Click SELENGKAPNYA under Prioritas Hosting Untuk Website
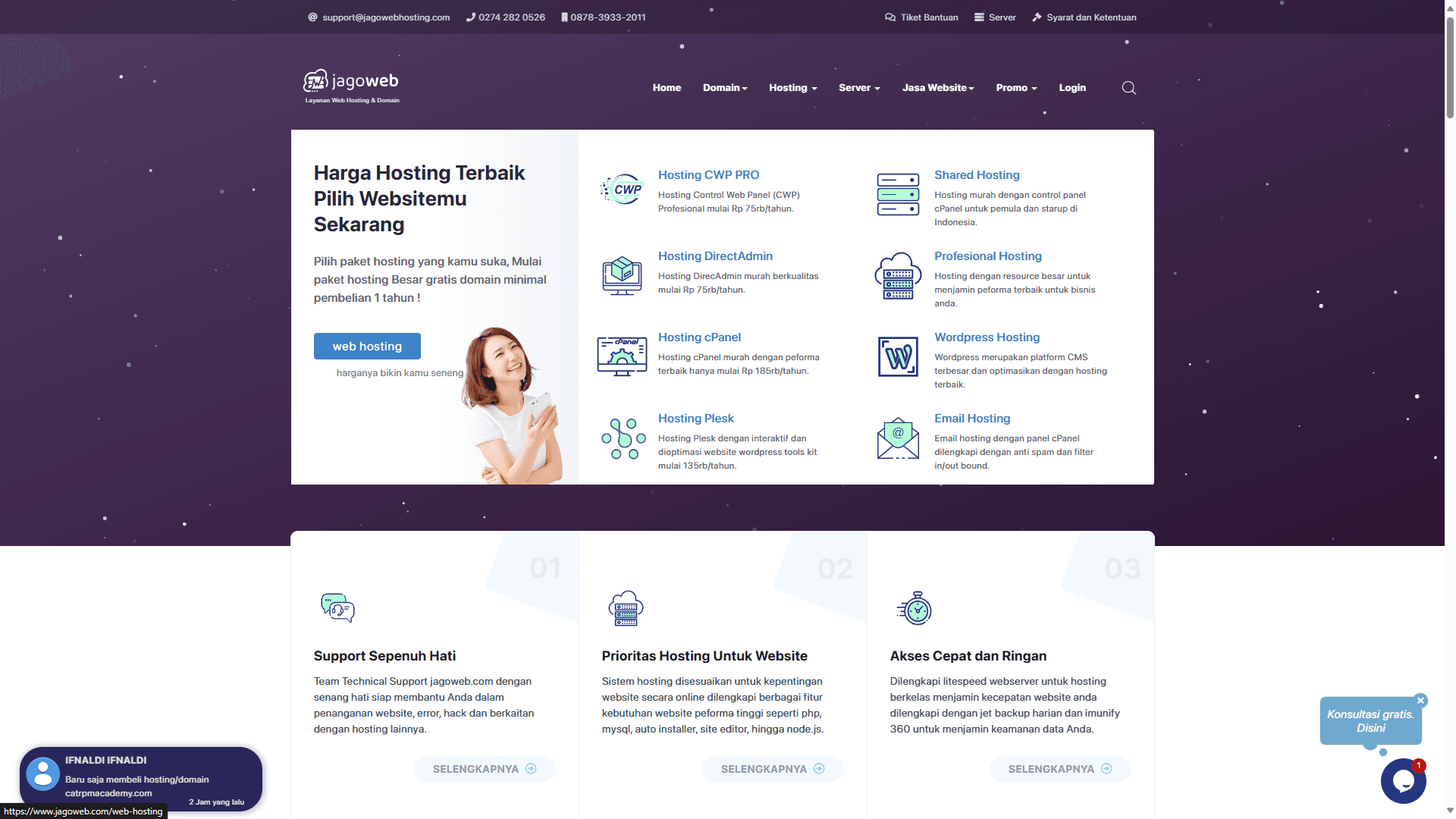Image resolution: width=1456 pixels, height=819 pixels. point(773,769)
